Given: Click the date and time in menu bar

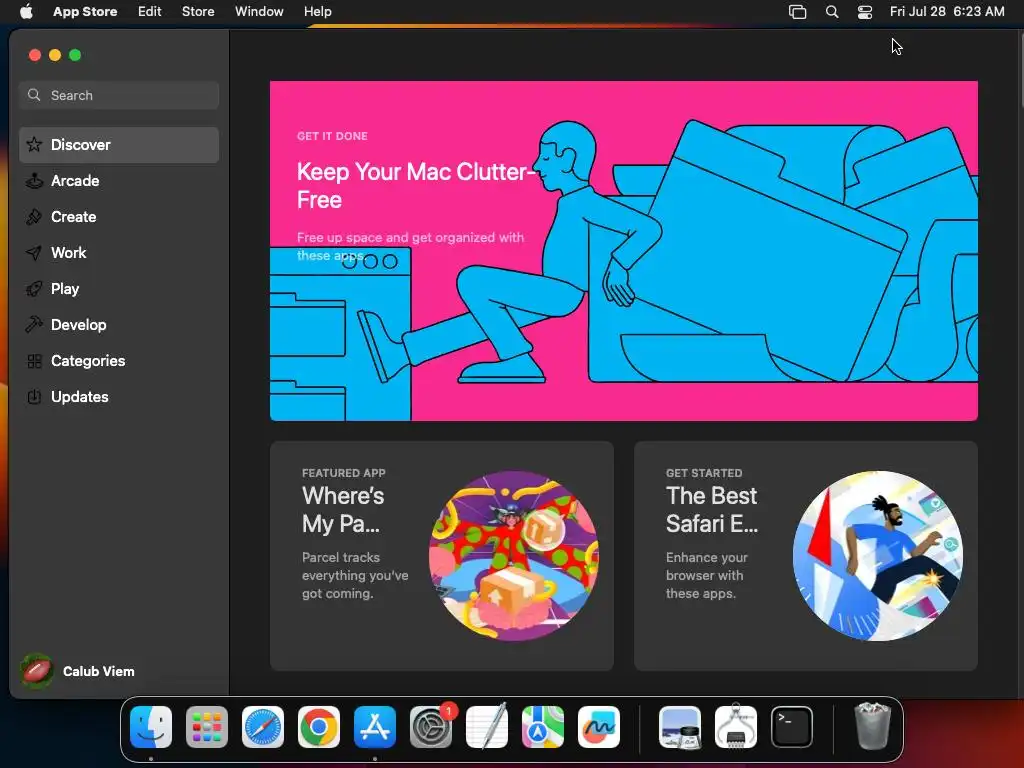Looking at the screenshot, I should click(947, 12).
